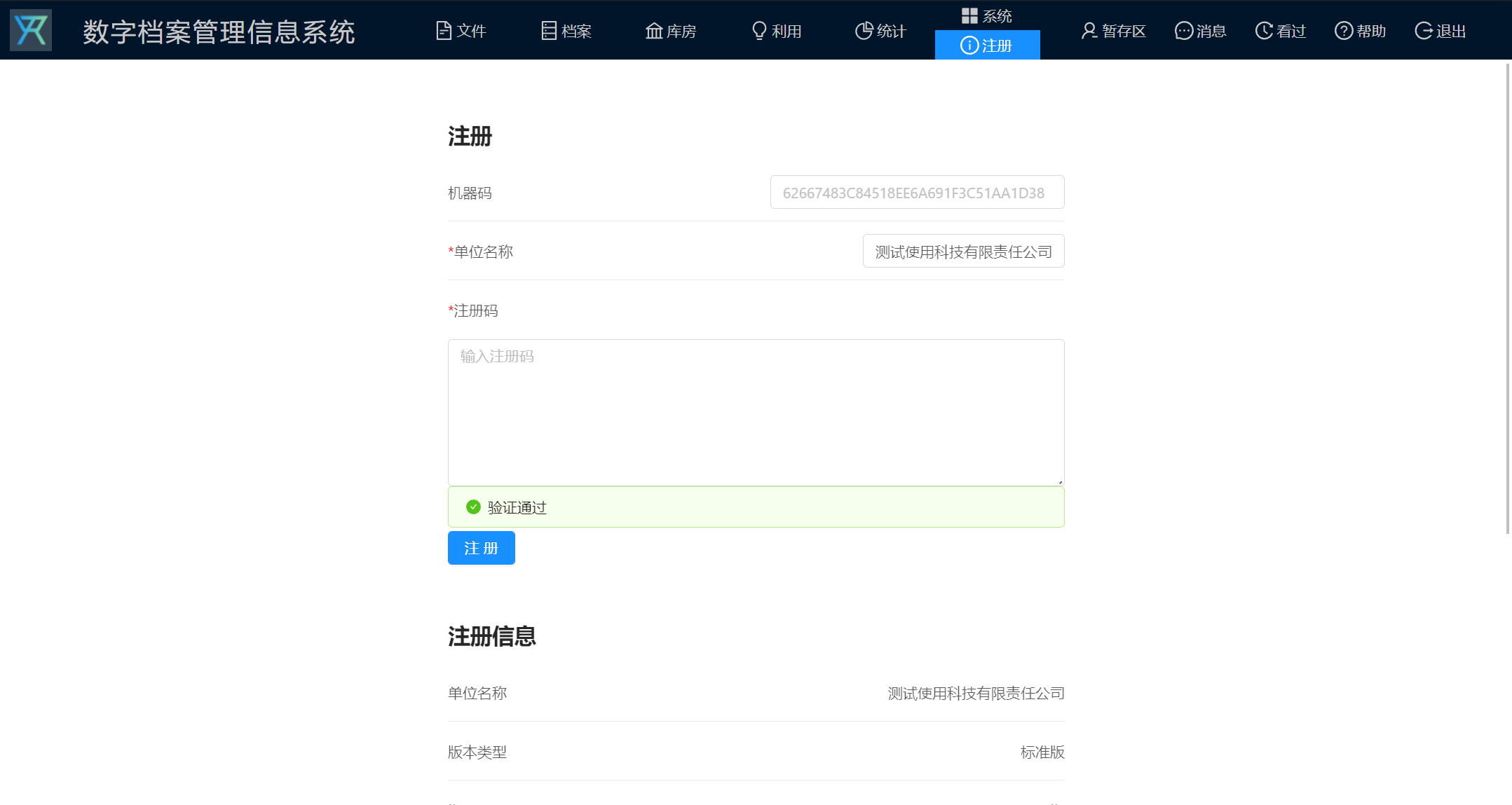Click the 系统 grid icon
The width and height of the screenshot is (1512, 805).
click(x=969, y=16)
